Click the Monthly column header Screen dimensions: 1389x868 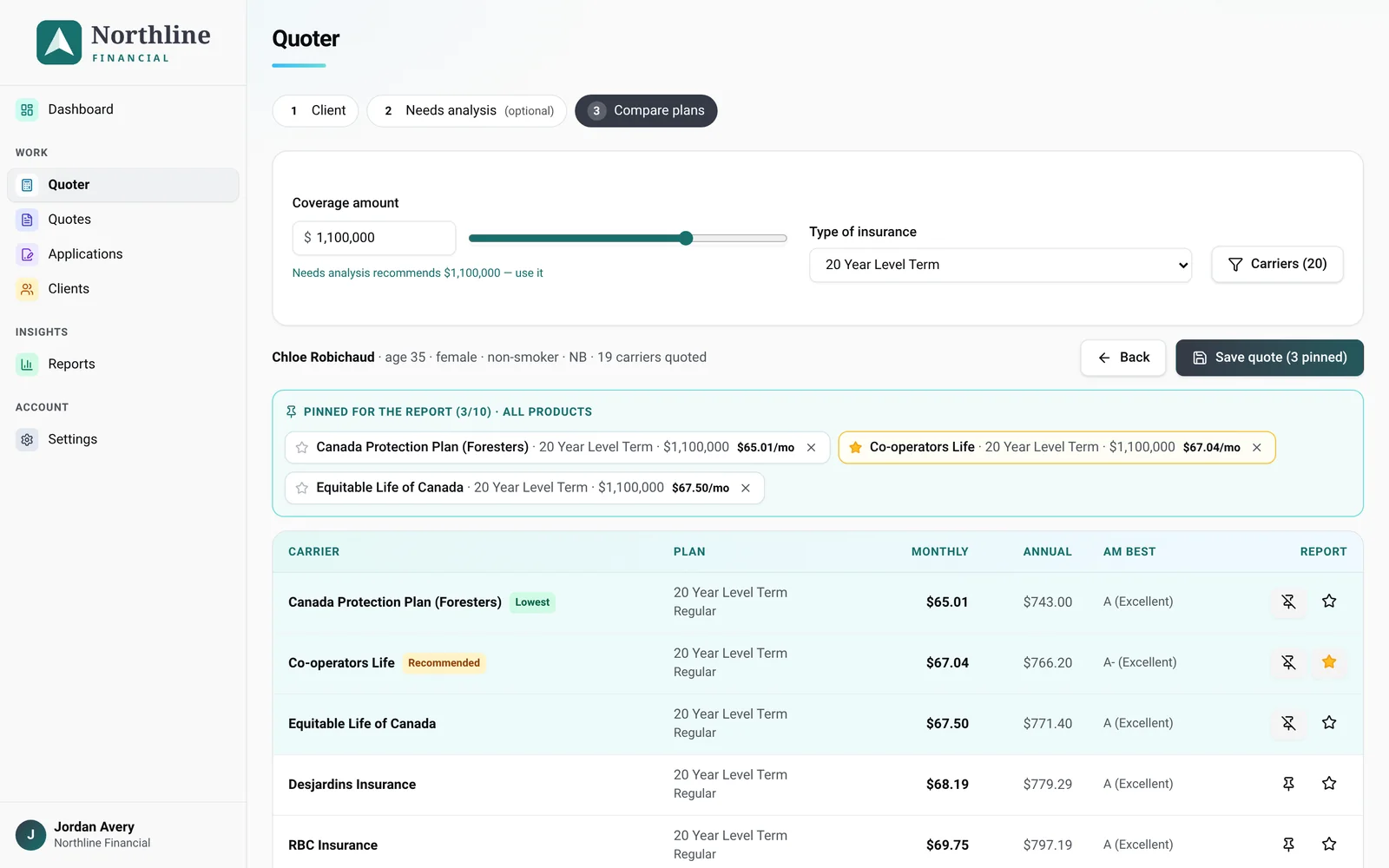(x=939, y=552)
